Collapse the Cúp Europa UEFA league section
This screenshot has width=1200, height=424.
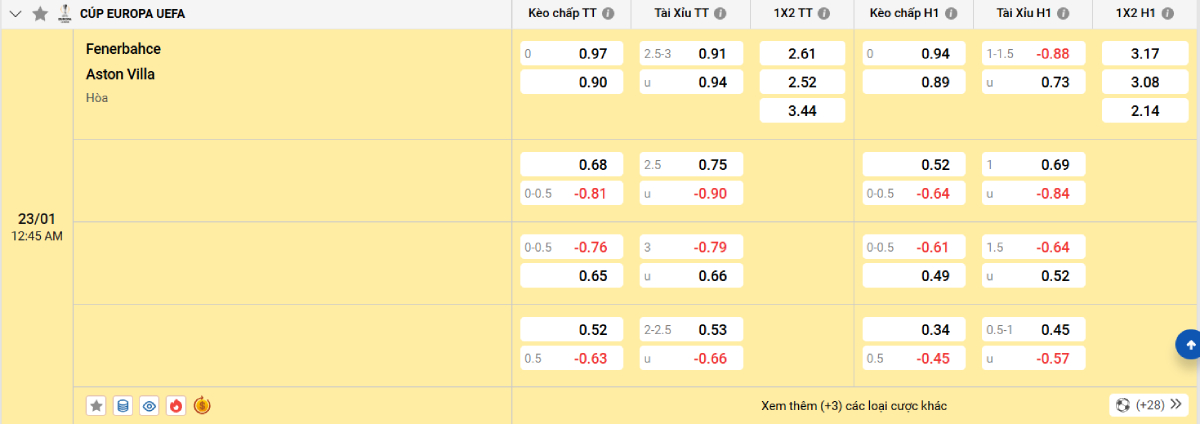[x=15, y=14]
